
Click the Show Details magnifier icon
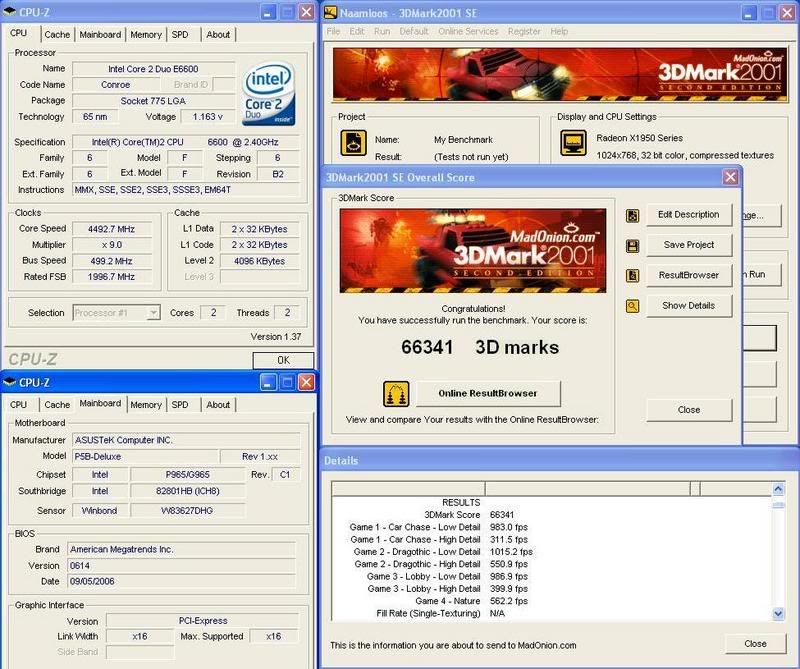632,306
